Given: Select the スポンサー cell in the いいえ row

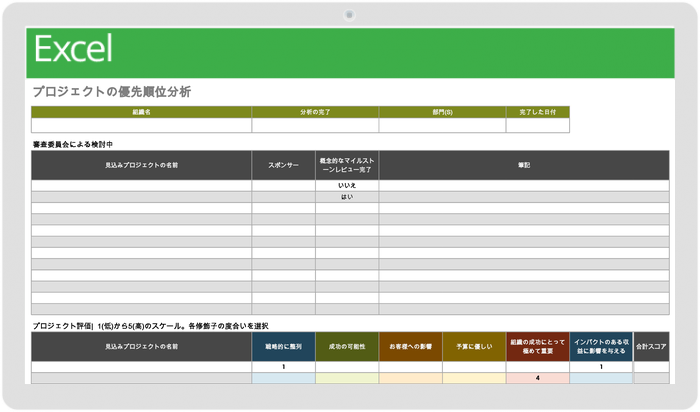Looking at the screenshot, I should 283,186.
